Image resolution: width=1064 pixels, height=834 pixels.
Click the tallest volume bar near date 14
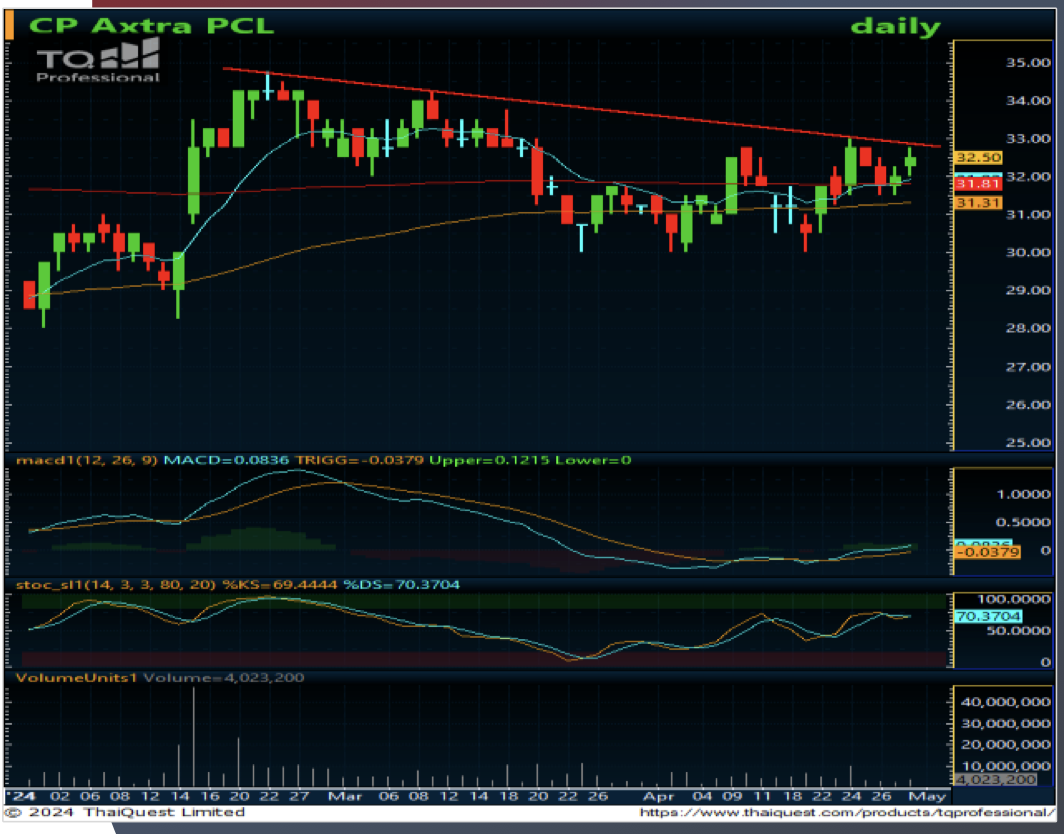tap(194, 736)
